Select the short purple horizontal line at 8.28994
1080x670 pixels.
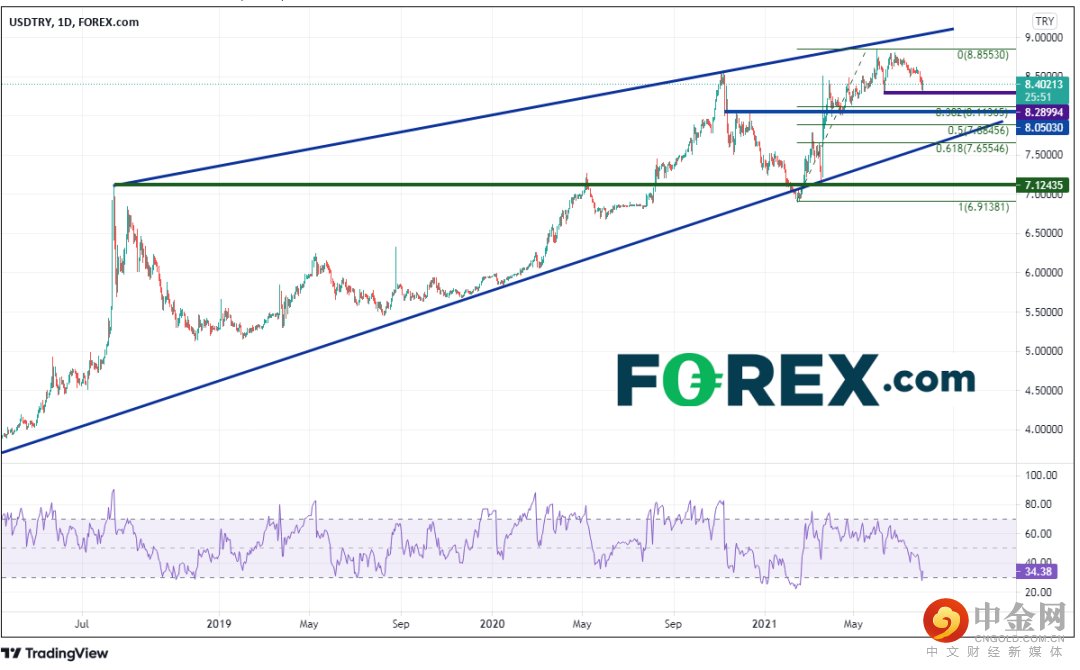[x=950, y=92]
